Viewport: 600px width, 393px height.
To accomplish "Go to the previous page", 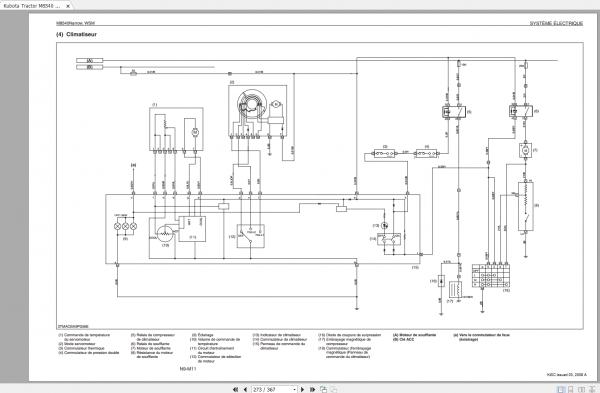I will click(245, 390).
